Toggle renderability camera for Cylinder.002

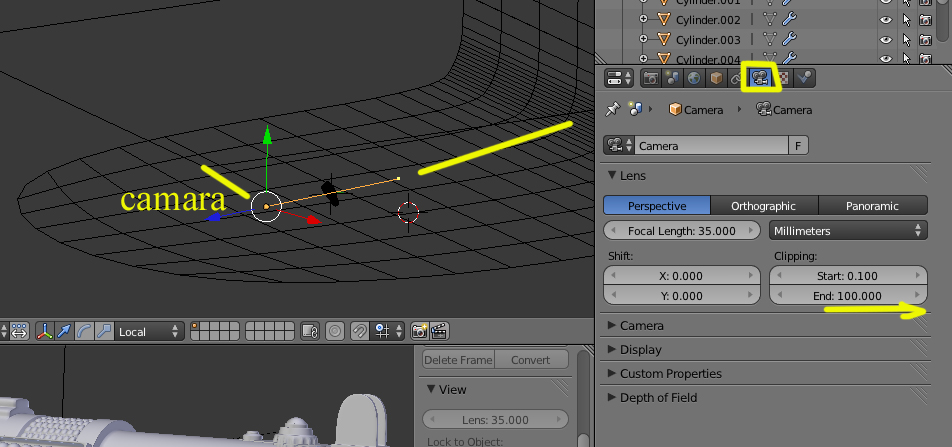[x=925, y=20]
